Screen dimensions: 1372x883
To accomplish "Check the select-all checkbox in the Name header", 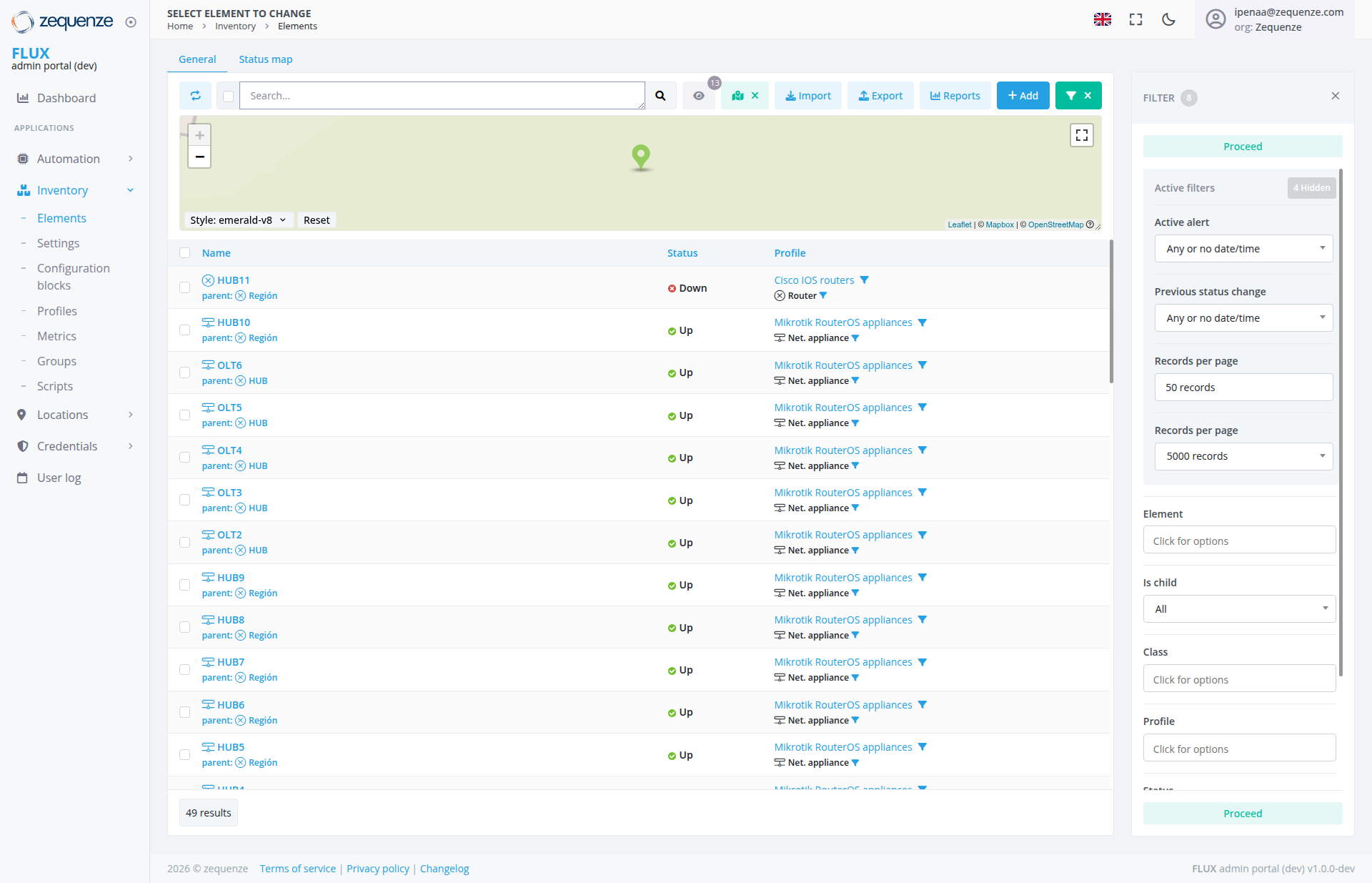I will (185, 252).
